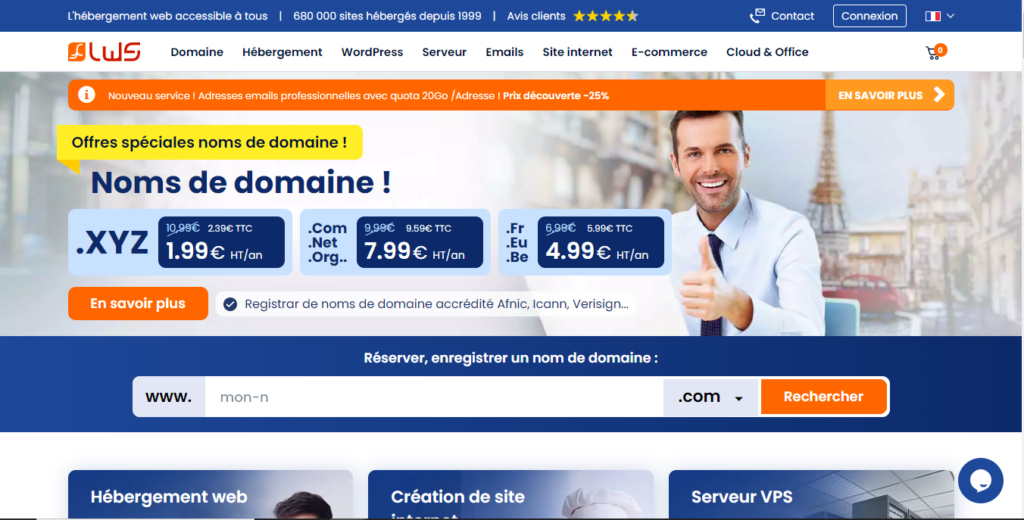The height and width of the screenshot is (520, 1024).
Task: Expand the language selector chevron
Action: coord(950,16)
